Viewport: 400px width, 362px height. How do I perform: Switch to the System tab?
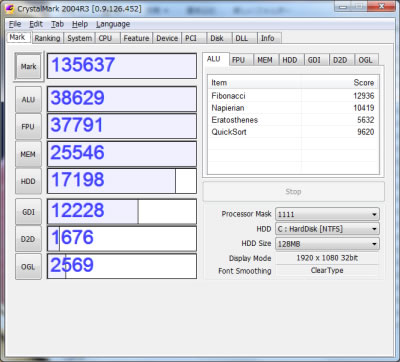[79, 38]
